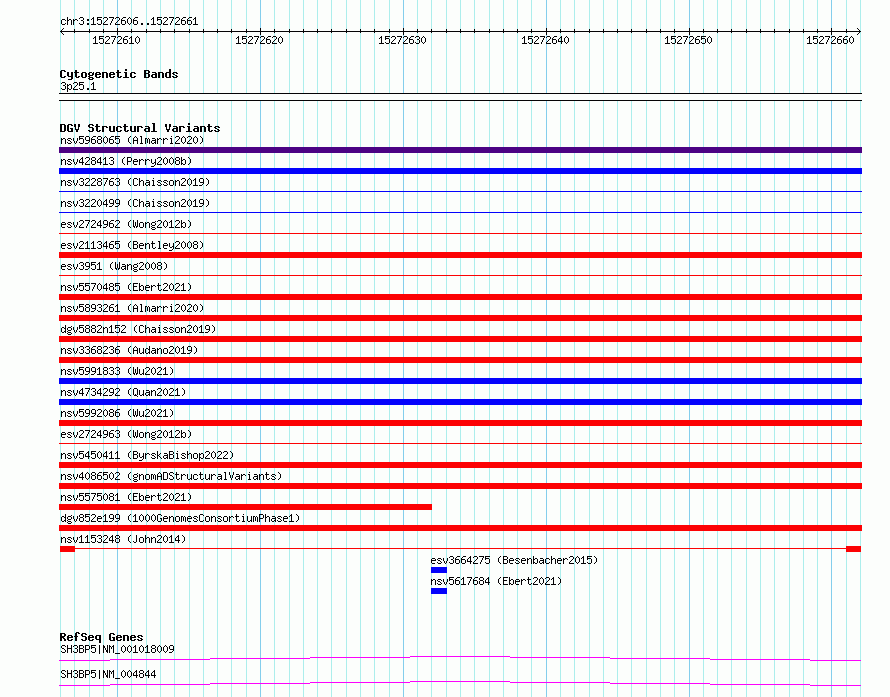Click the red bar under nsv5992086
This screenshot has width=890, height=697.
460,423
